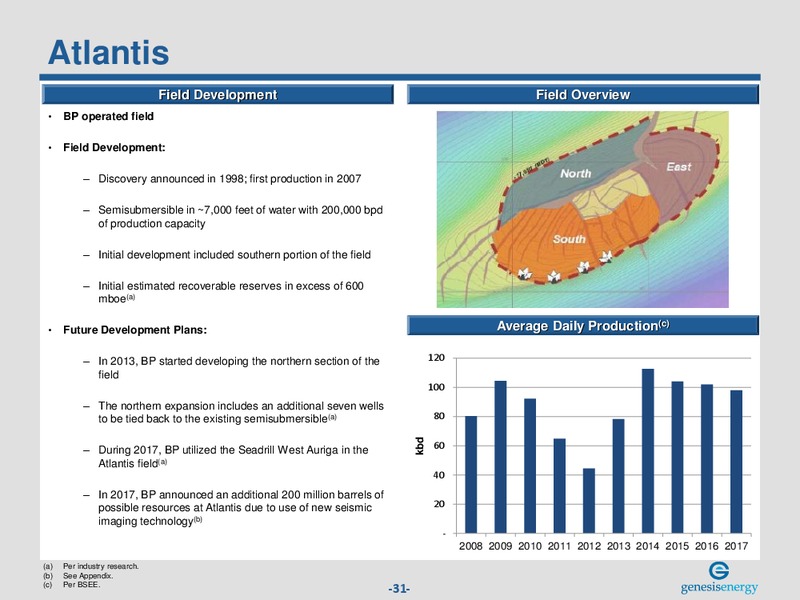Click the 'Per industry research.' footnote
This screenshot has width=800, height=600.
(101, 566)
